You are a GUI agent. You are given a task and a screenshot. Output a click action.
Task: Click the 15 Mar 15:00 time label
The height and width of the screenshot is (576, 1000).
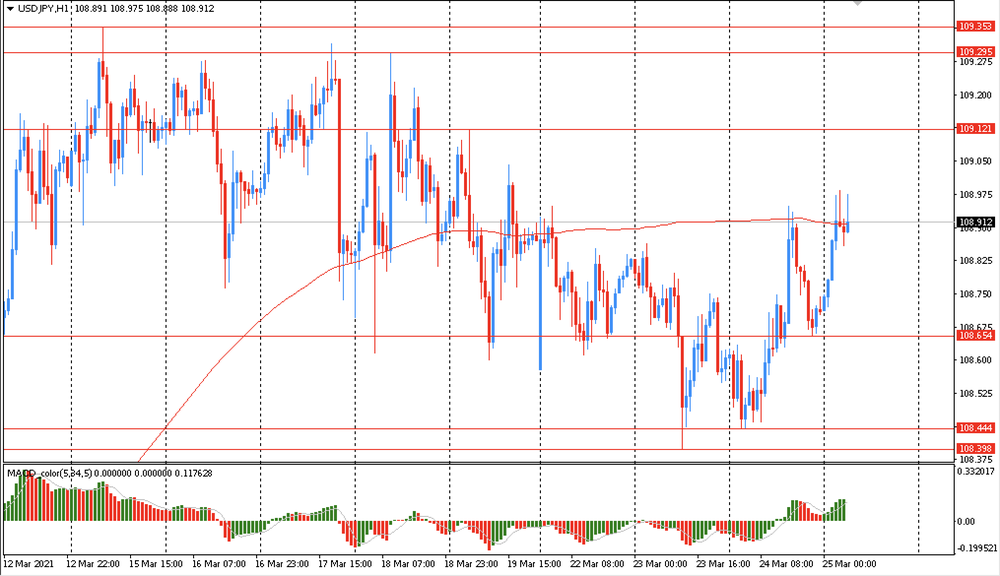pyautogui.click(x=156, y=564)
